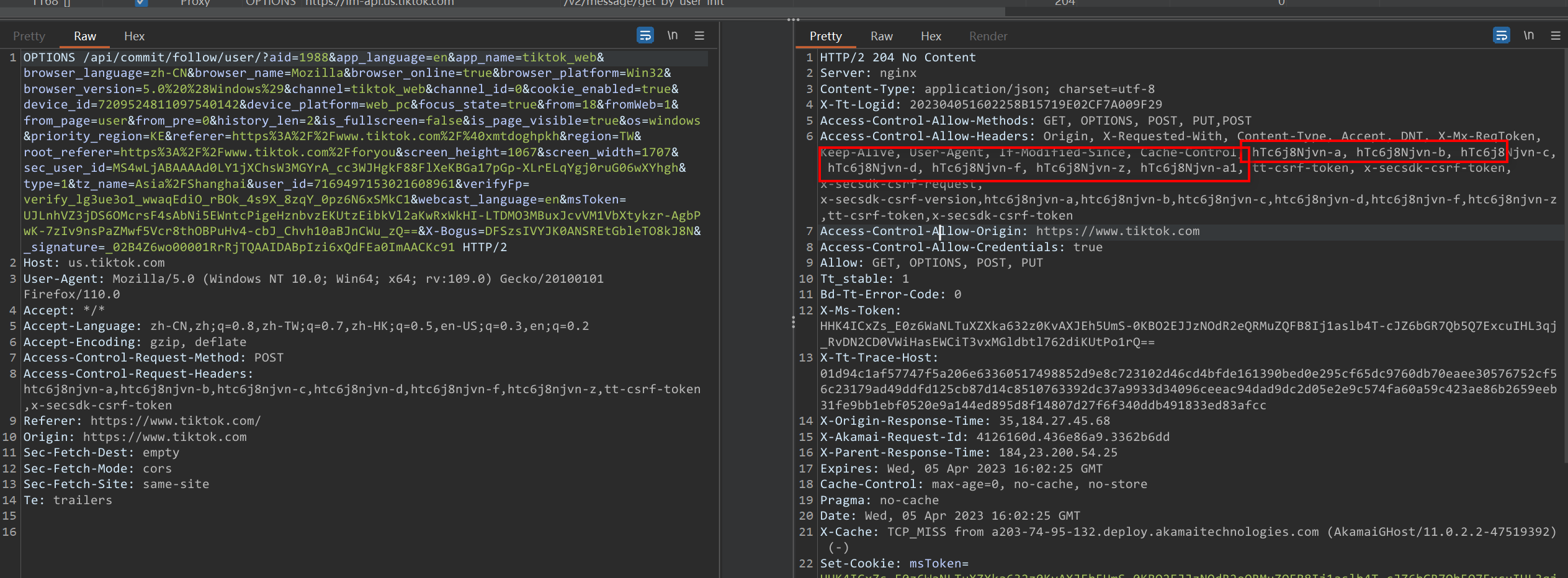This screenshot has width=1568, height=578.
Task: Click 'Access-Control-Request-Headers:' header name
Action: coord(138,373)
